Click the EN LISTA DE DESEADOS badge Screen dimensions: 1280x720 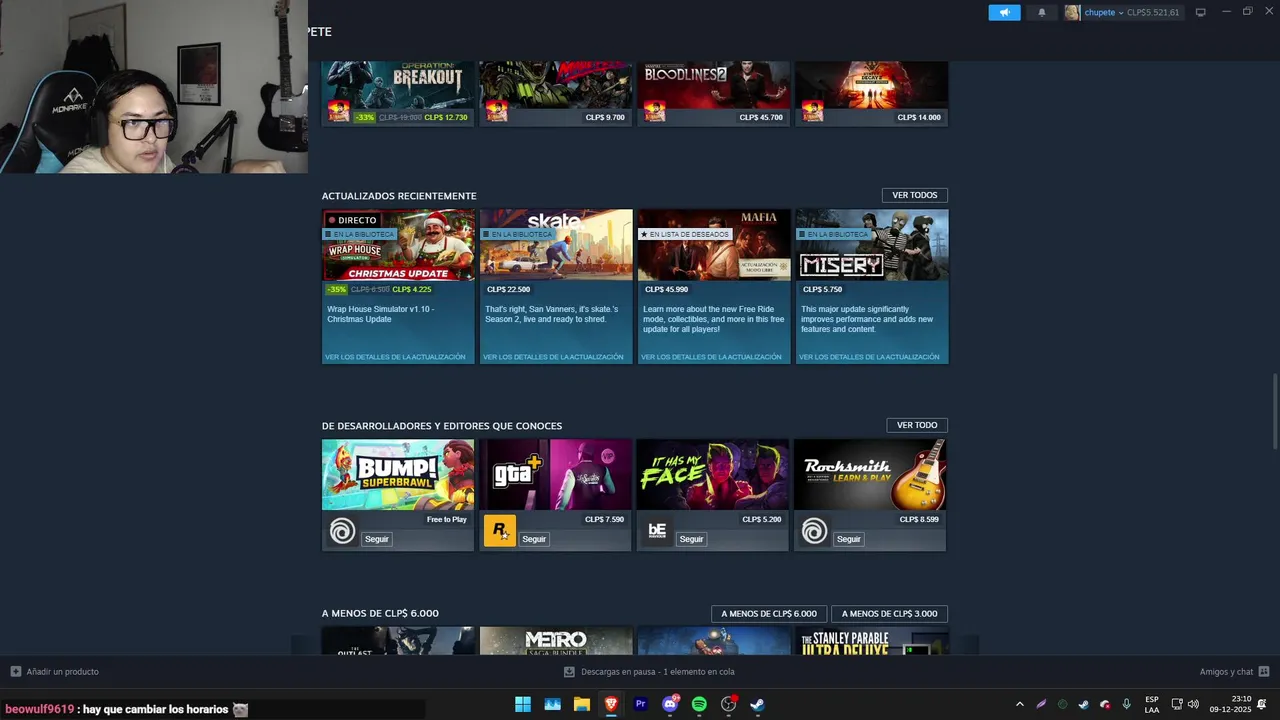(x=685, y=234)
